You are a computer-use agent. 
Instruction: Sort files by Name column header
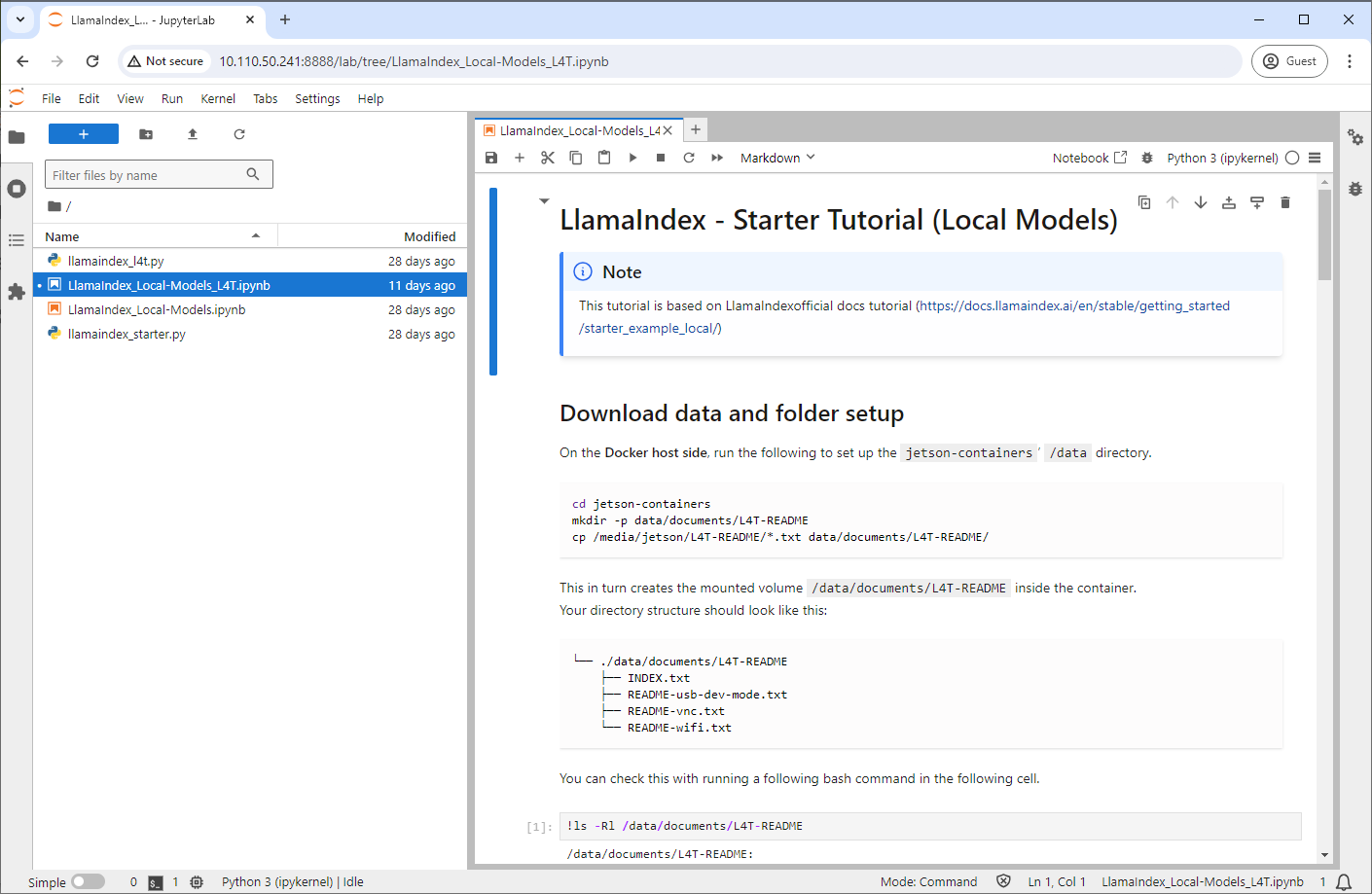(x=156, y=236)
